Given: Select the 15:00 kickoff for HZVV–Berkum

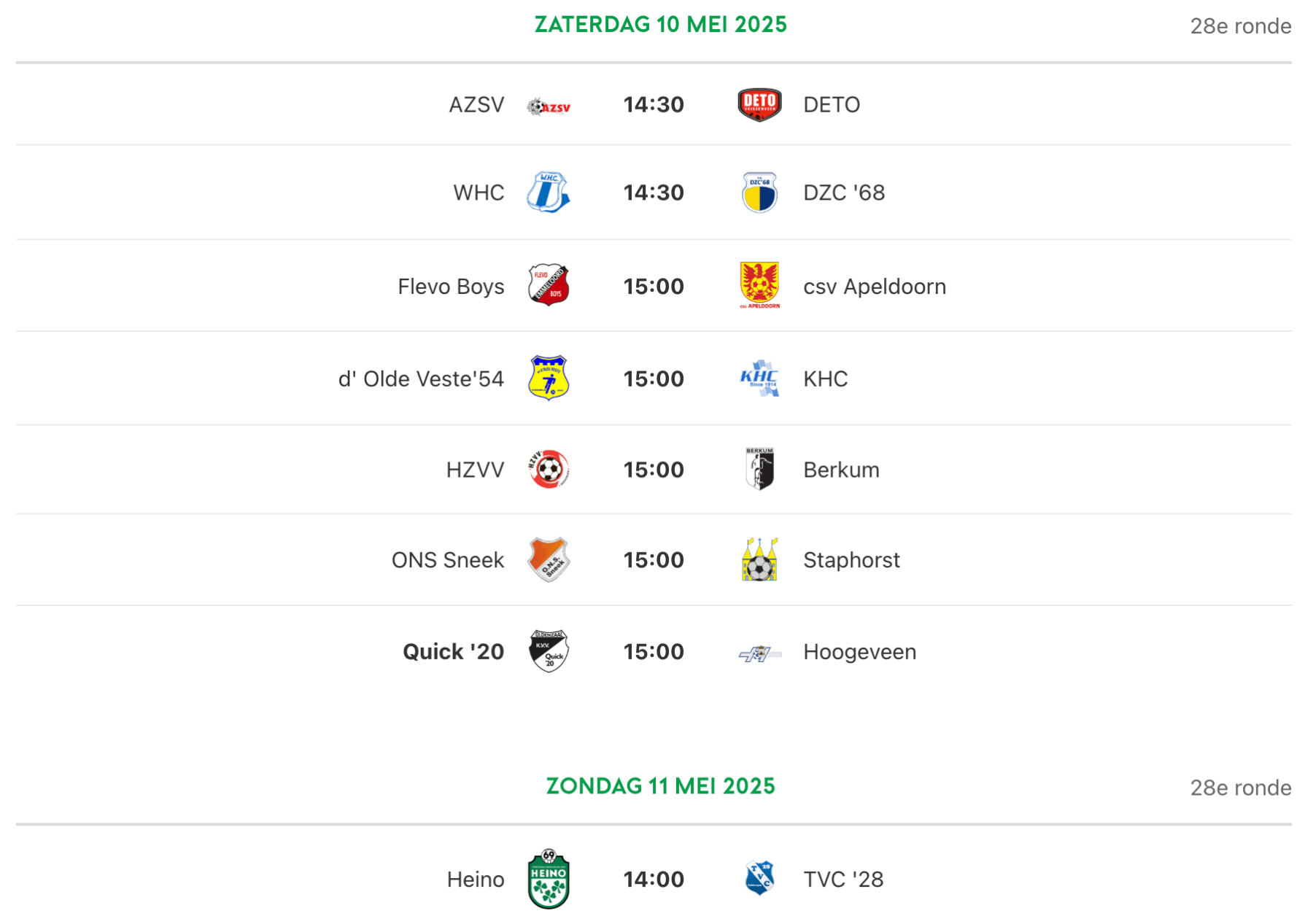Looking at the screenshot, I should tap(654, 470).
